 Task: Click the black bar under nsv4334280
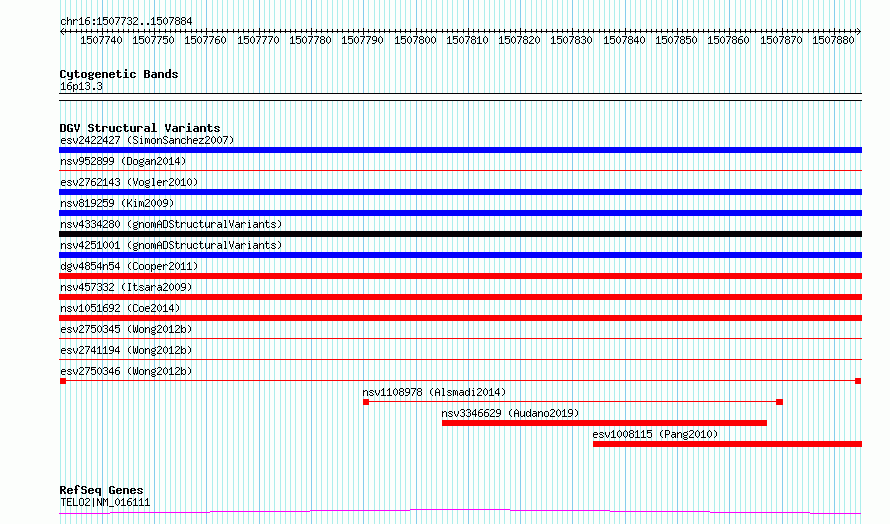pyautogui.click(x=460, y=234)
